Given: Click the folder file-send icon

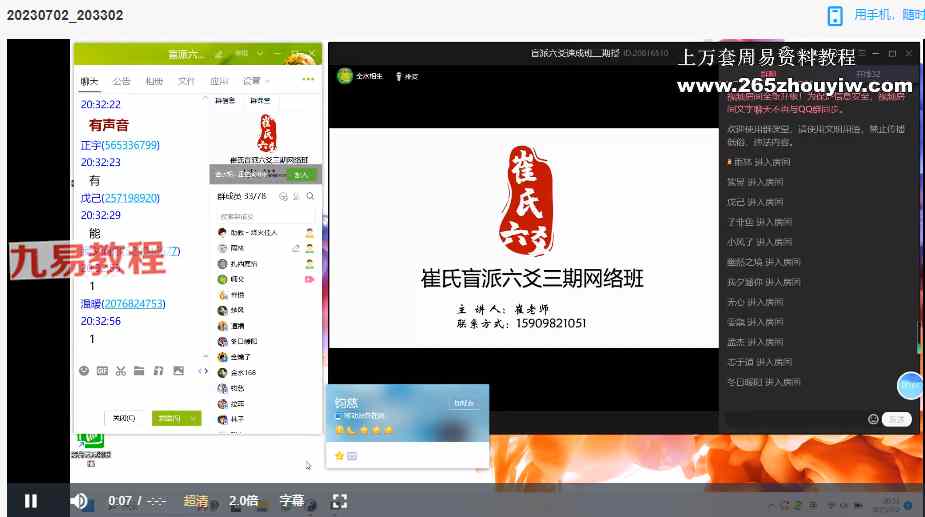Looking at the screenshot, I should [x=138, y=371].
